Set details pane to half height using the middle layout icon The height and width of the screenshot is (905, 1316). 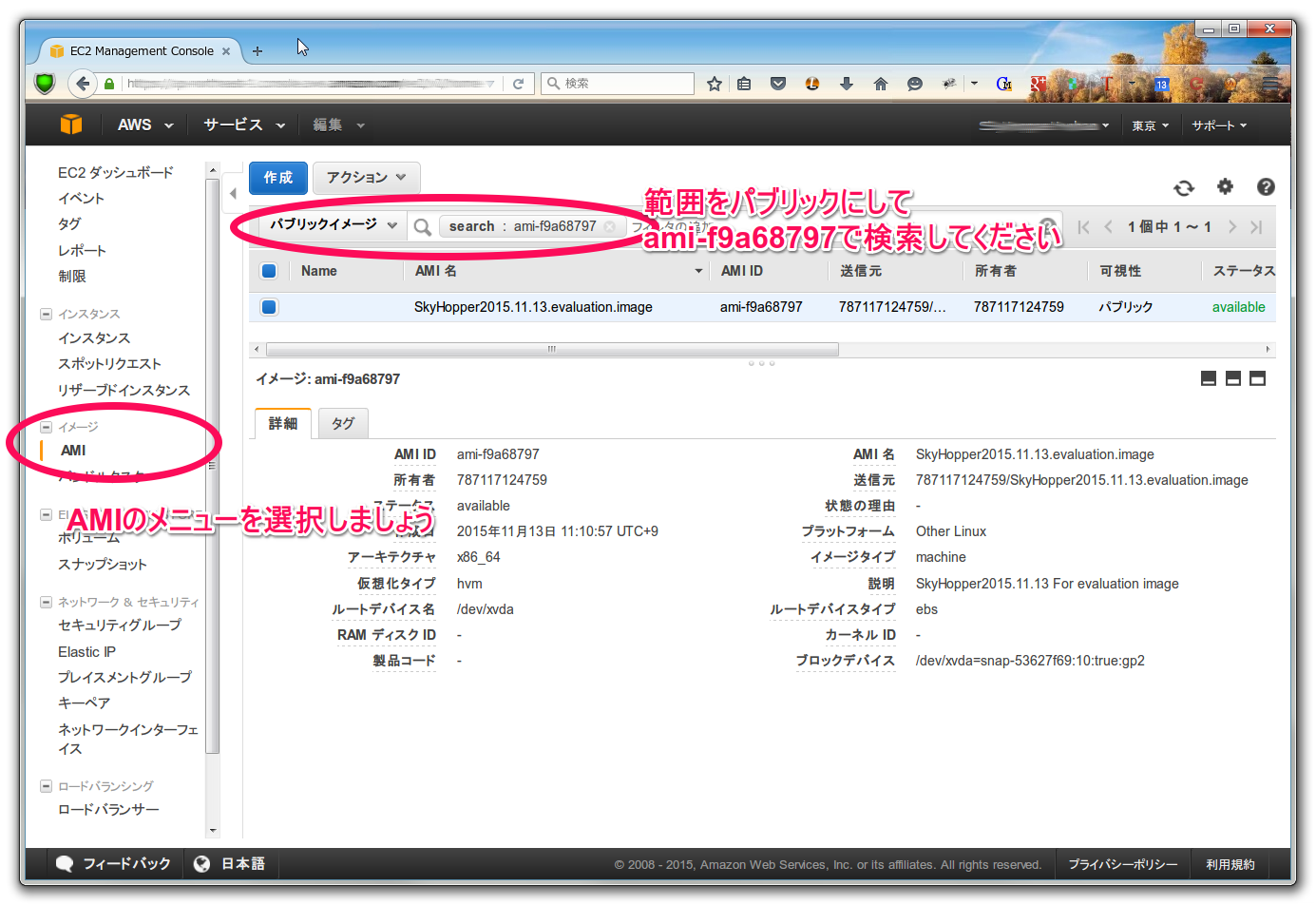point(1233,378)
